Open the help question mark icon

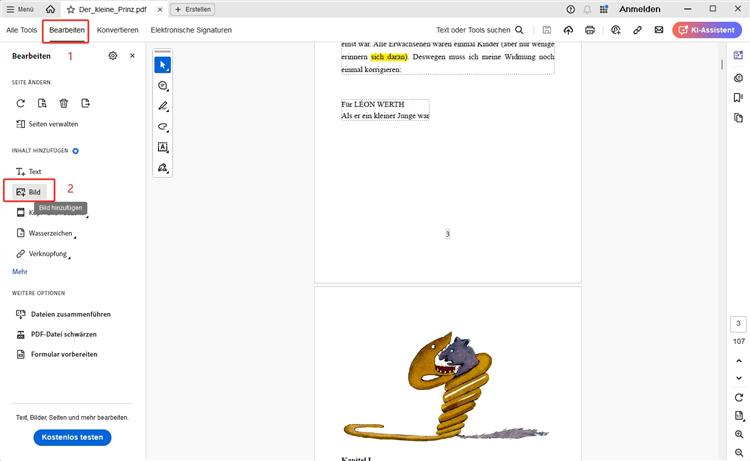(570, 9)
